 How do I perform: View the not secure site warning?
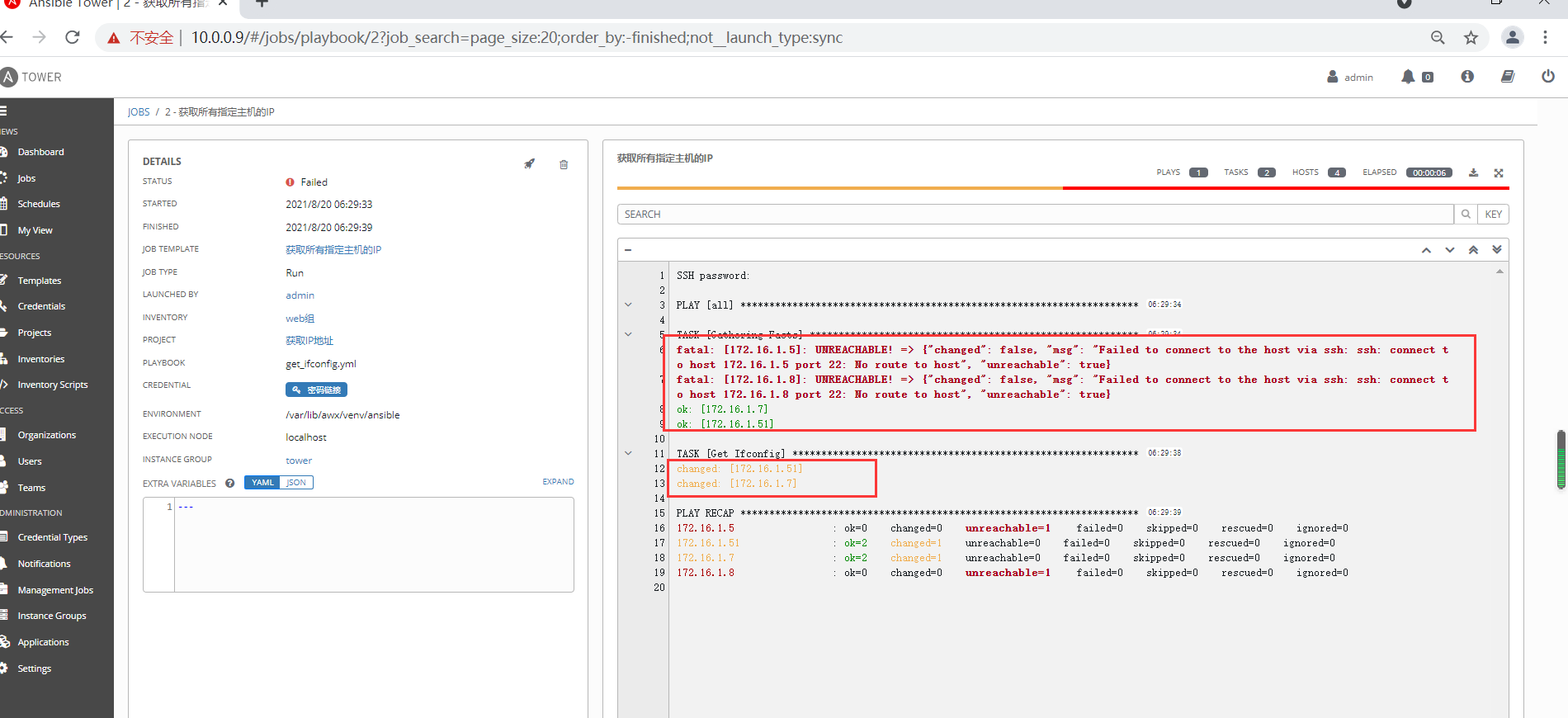tap(140, 38)
